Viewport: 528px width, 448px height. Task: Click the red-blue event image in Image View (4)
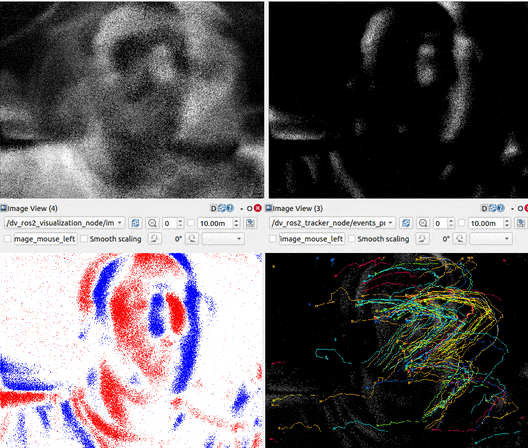[131, 350]
